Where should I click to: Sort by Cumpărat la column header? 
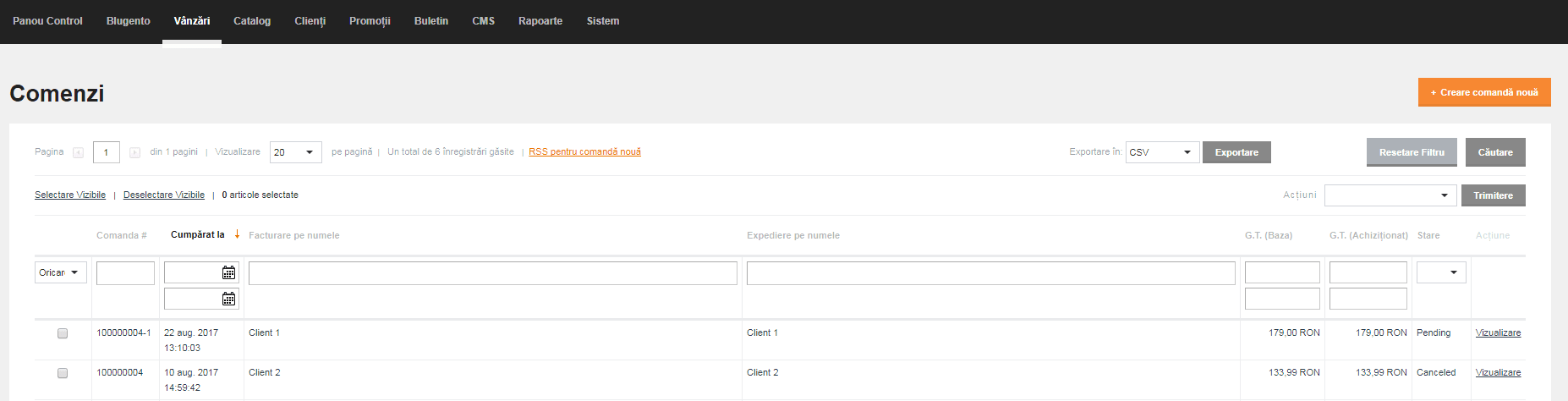198,234
